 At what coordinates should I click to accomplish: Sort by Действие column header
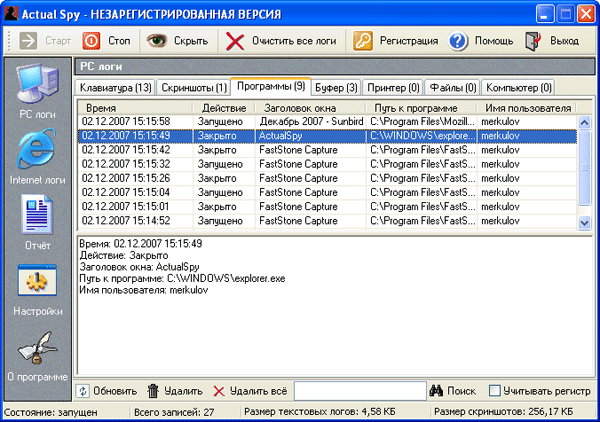pyautogui.click(x=224, y=108)
